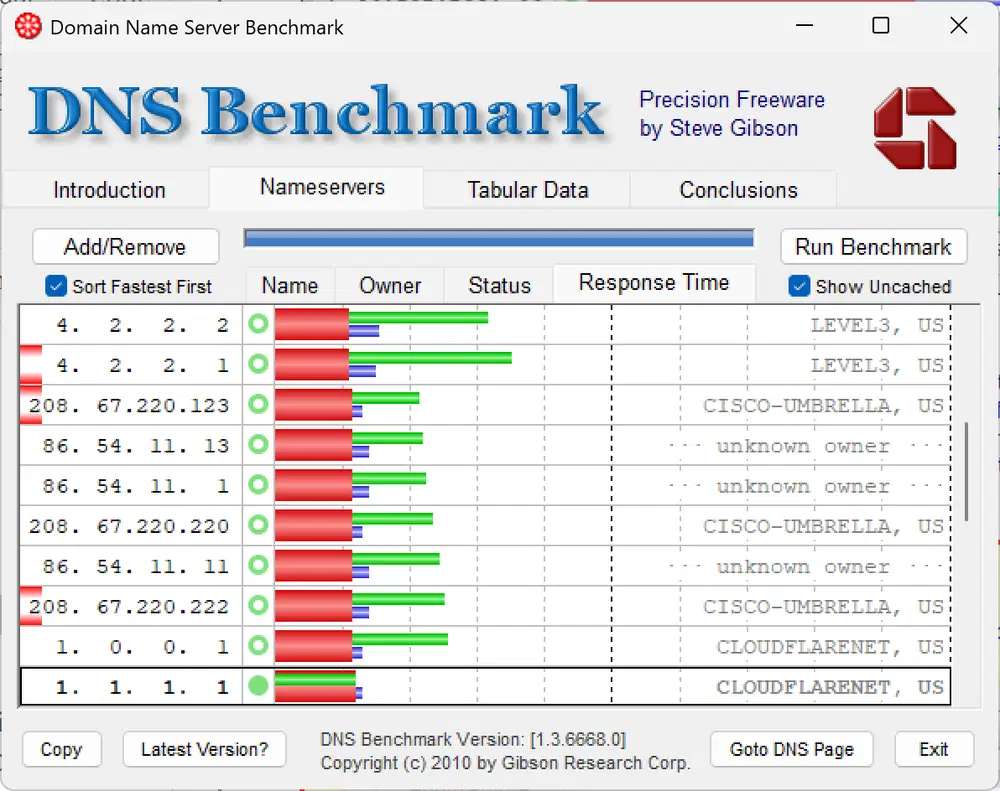Click the response bars for 1.1.1.1
The image size is (1000, 791).
pos(319,686)
